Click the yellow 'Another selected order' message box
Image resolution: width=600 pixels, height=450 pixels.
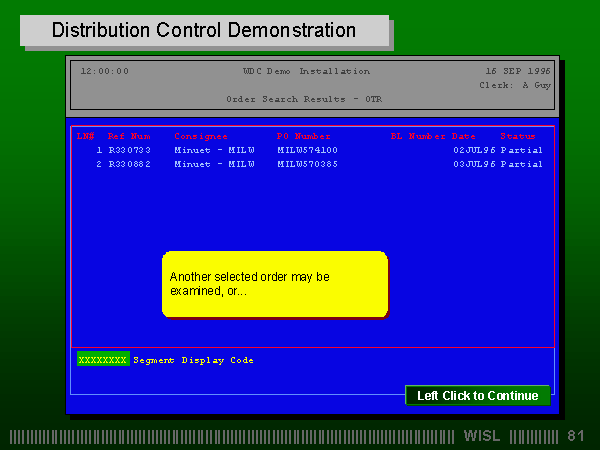click(x=275, y=284)
